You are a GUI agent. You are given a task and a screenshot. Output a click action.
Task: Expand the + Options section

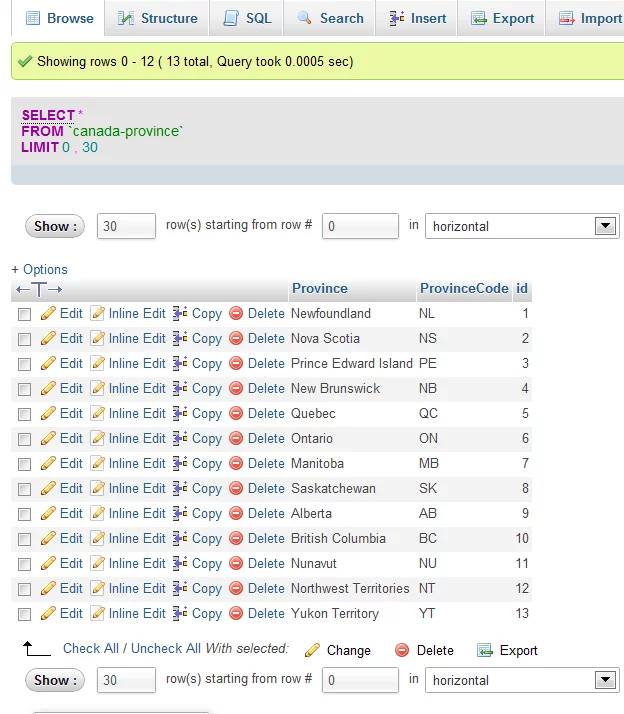(39, 269)
